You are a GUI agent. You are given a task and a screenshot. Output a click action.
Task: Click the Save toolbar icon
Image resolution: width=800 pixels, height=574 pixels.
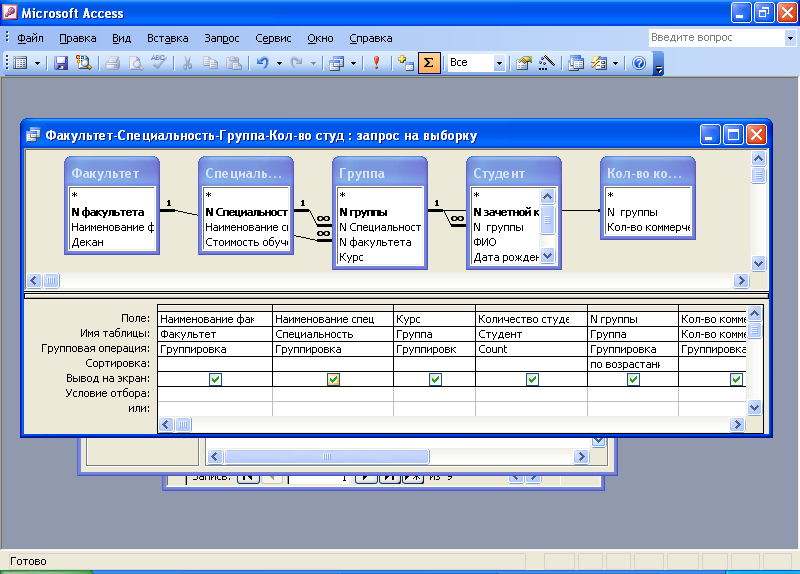(x=61, y=63)
